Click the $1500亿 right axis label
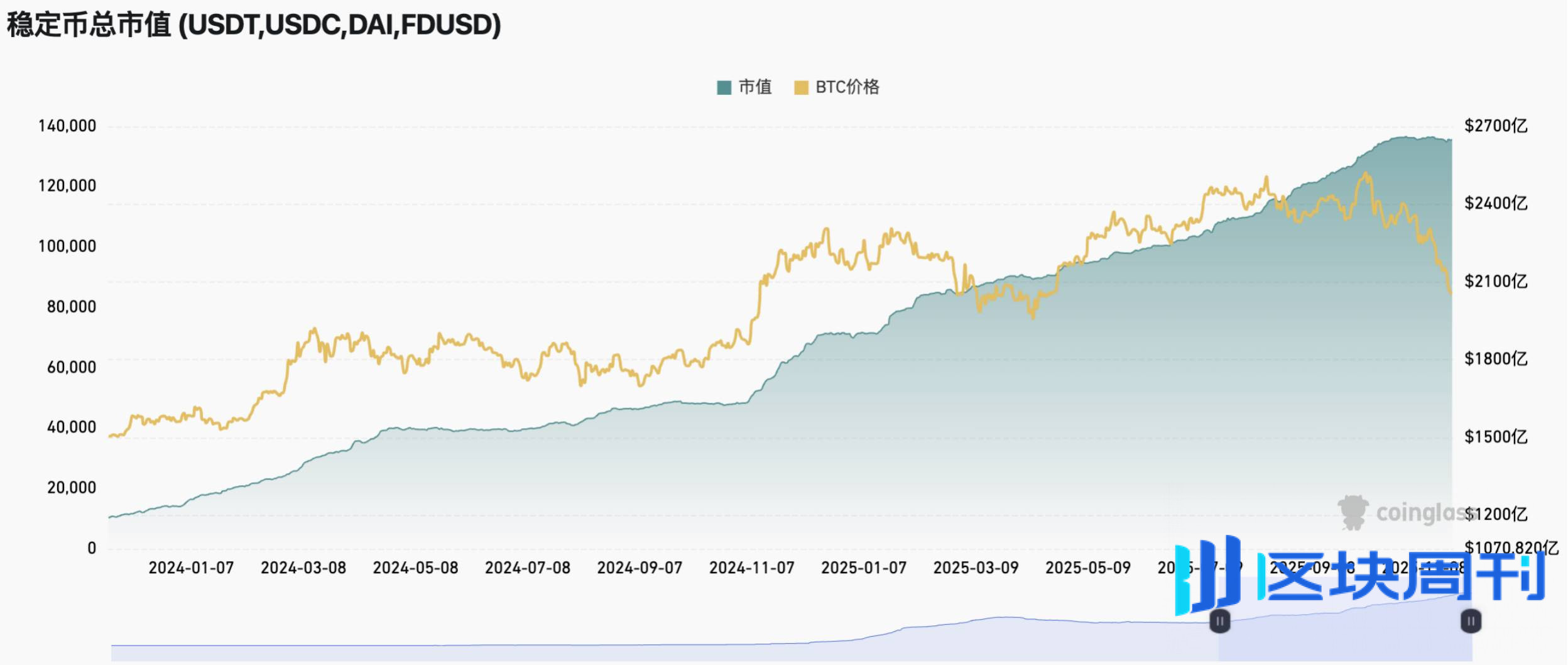The height and width of the screenshot is (665, 1568). click(x=1496, y=437)
